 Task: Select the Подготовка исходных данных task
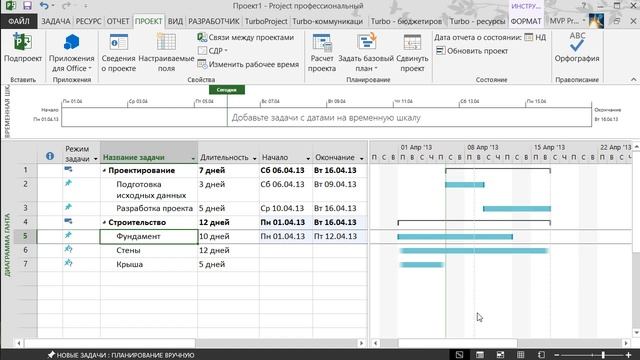pos(149,189)
